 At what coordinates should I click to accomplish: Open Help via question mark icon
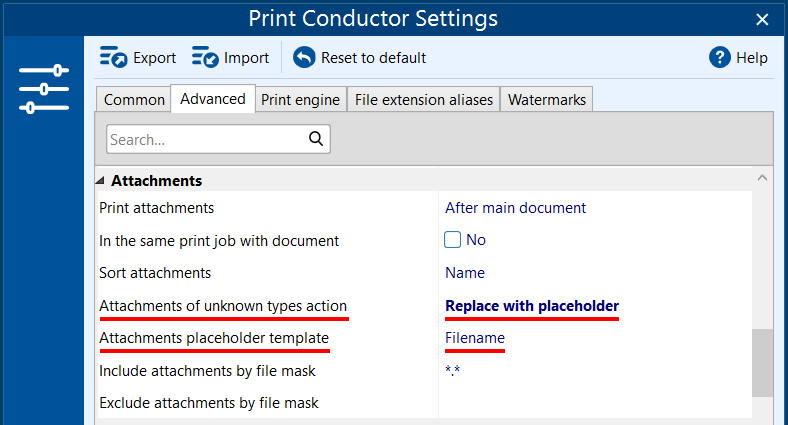coord(720,57)
